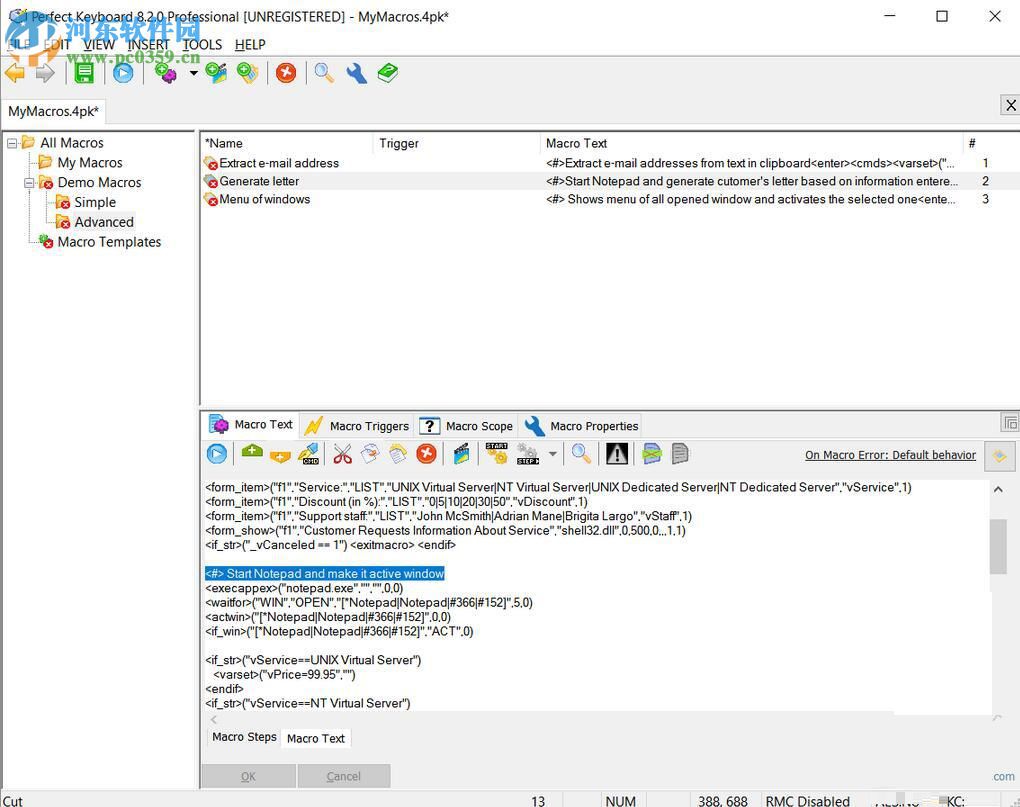Click the clapperboard icon in the editor toolbar
Image resolution: width=1020 pixels, height=807 pixels.
[x=461, y=453]
